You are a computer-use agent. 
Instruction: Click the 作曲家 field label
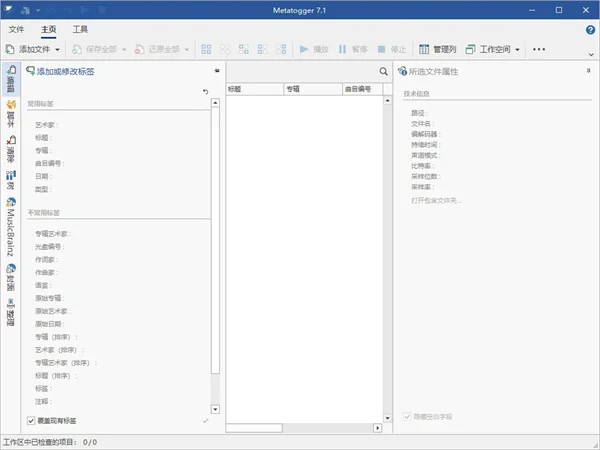[46, 272]
